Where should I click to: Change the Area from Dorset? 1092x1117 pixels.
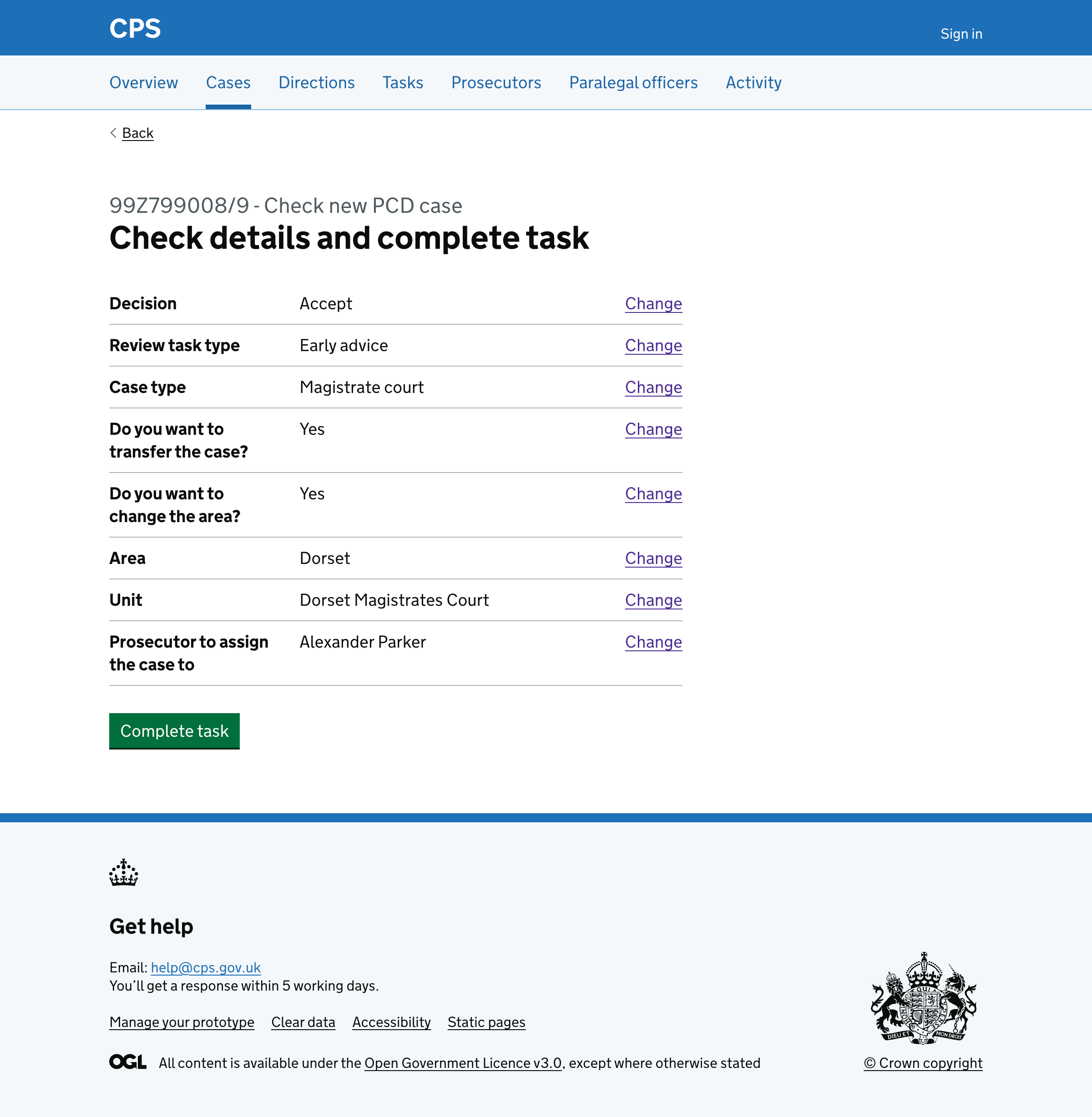[x=653, y=558]
